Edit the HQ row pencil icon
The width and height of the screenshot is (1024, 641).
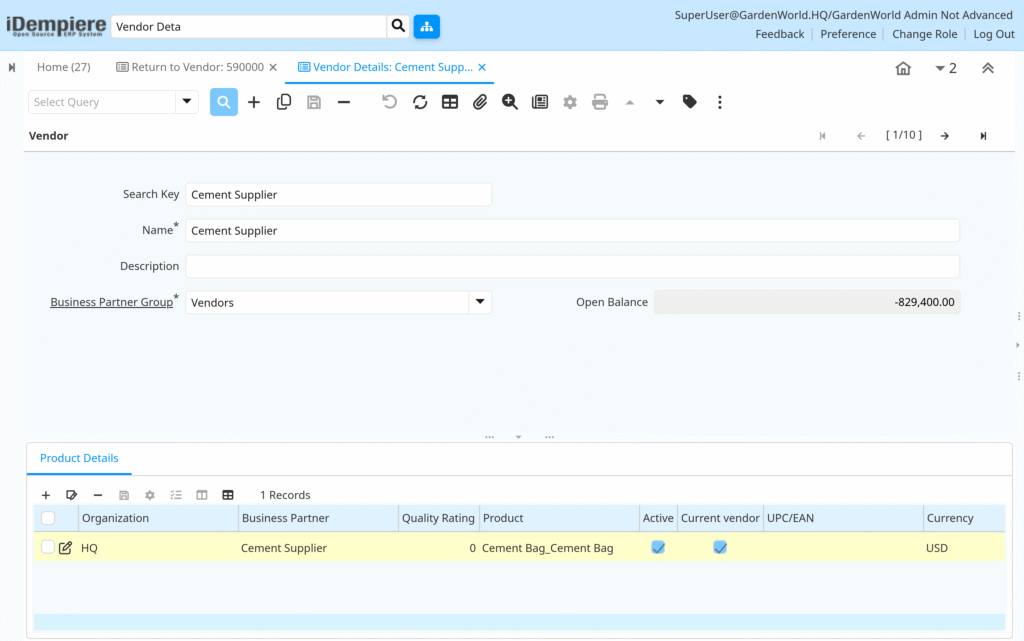(x=65, y=548)
